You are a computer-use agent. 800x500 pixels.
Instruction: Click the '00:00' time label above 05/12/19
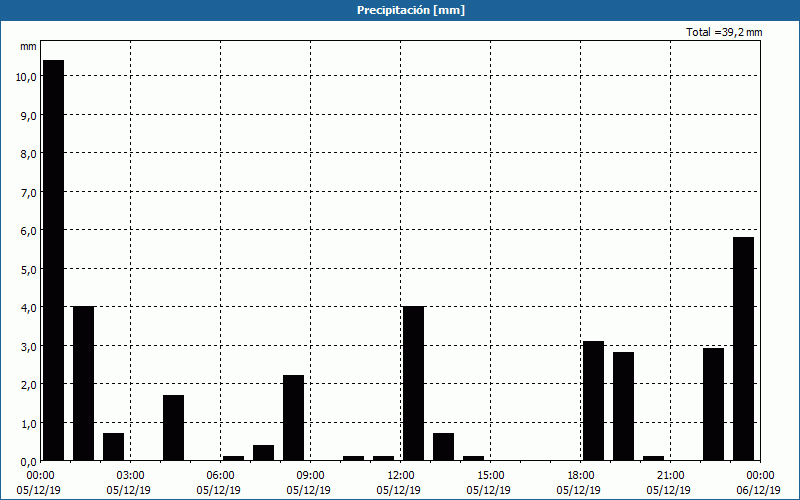pyautogui.click(x=41, y=476)
